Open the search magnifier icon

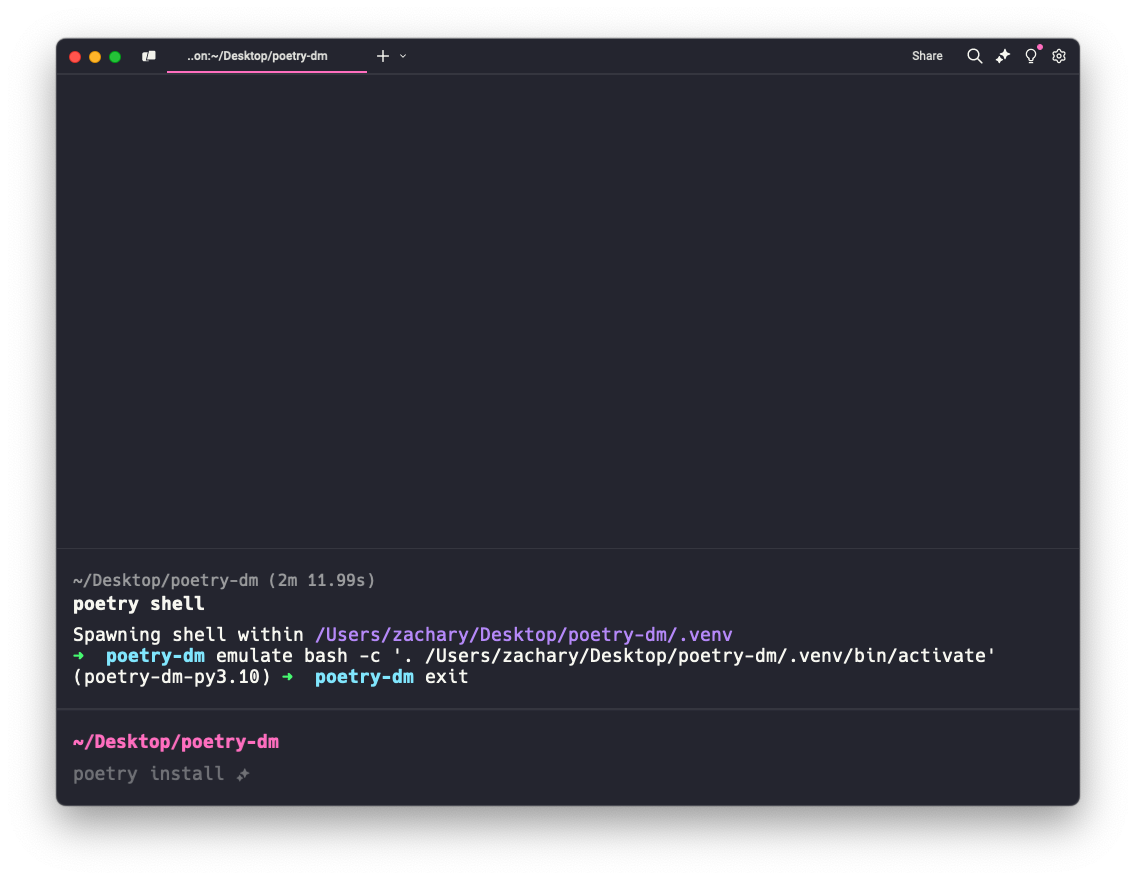974,56
